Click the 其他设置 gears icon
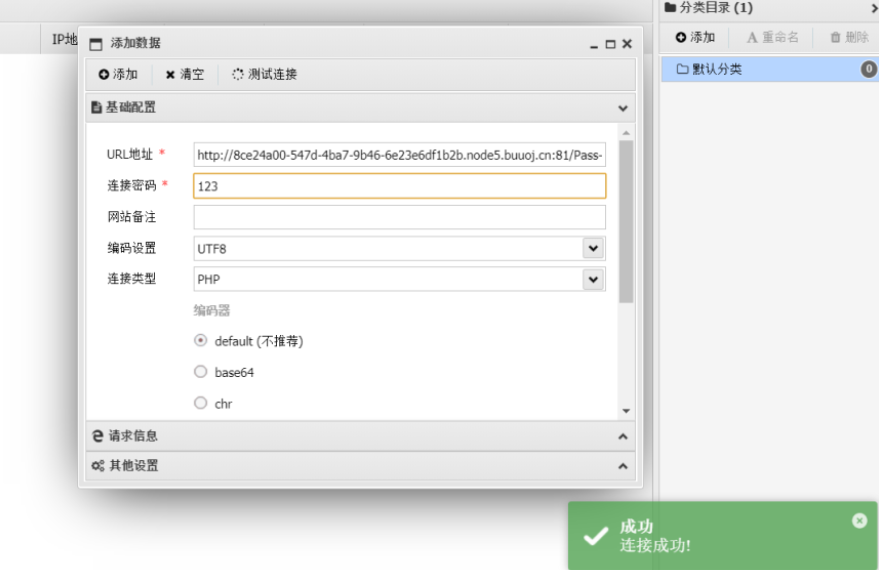879x570 pixels. click(98, 466)
